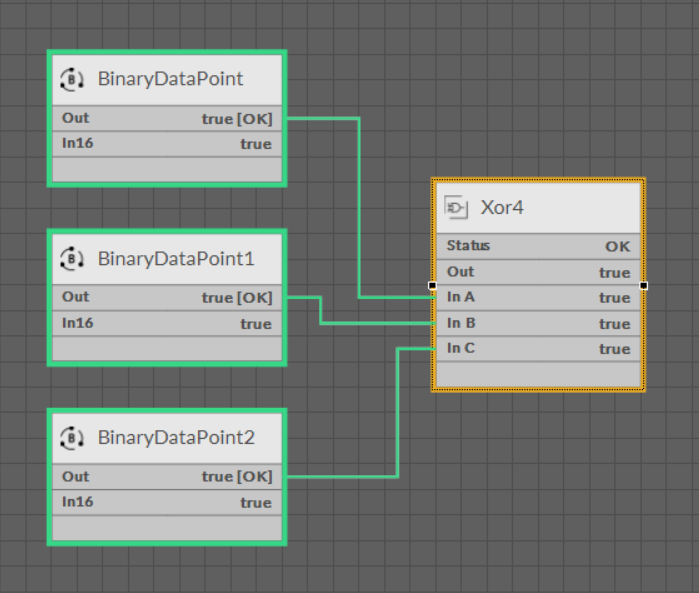Select the In C slot on Xor4
699x593 pixels.
(538, 348)
